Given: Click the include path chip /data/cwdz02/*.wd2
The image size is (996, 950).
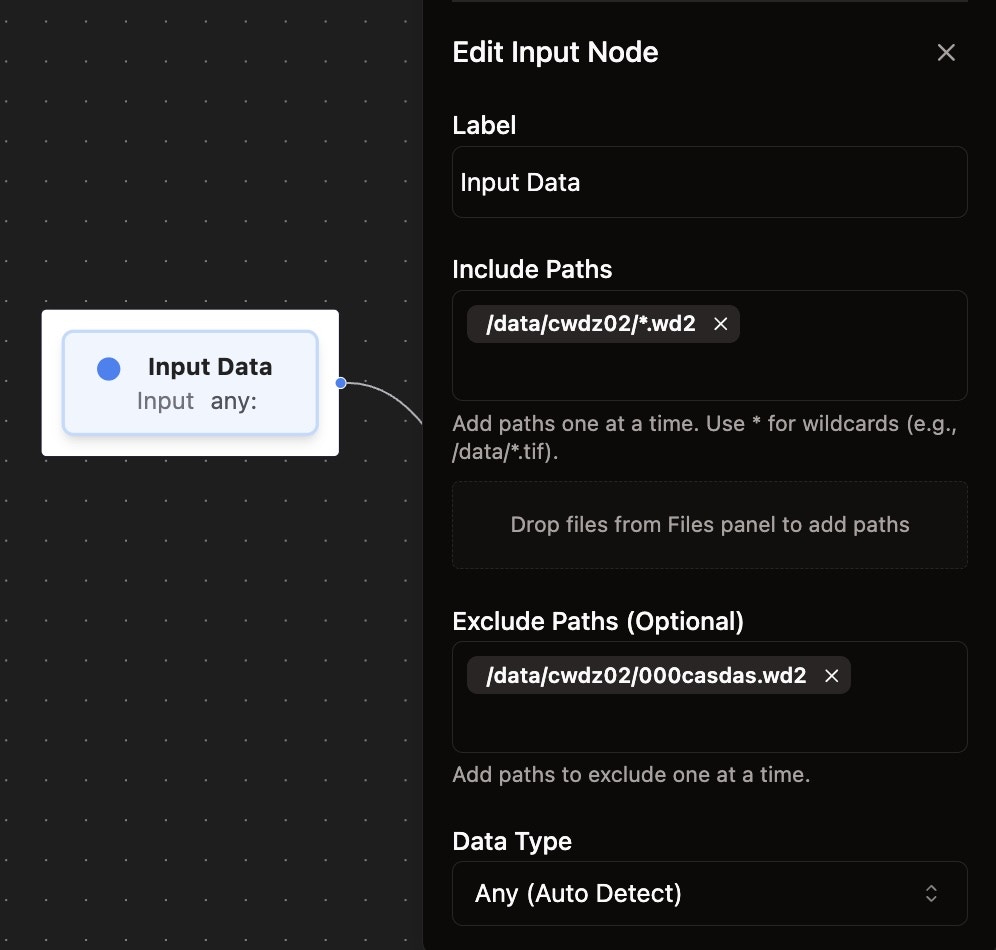Looking at the screenshot, I should 595,323.
